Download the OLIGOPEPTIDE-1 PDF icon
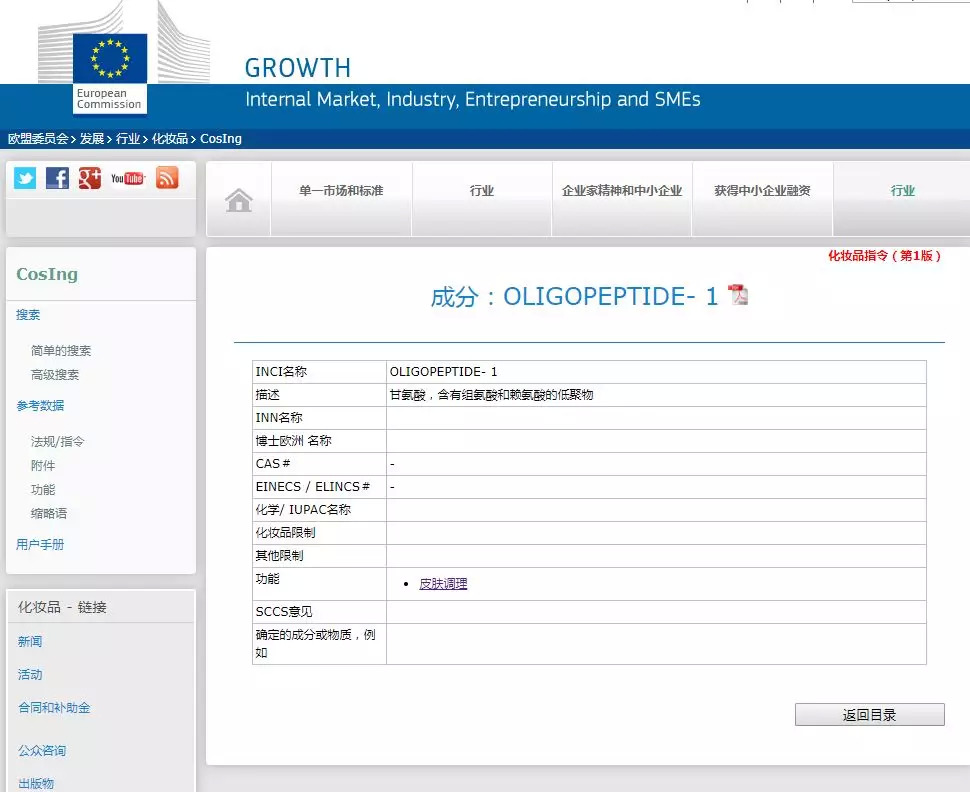 738,295
